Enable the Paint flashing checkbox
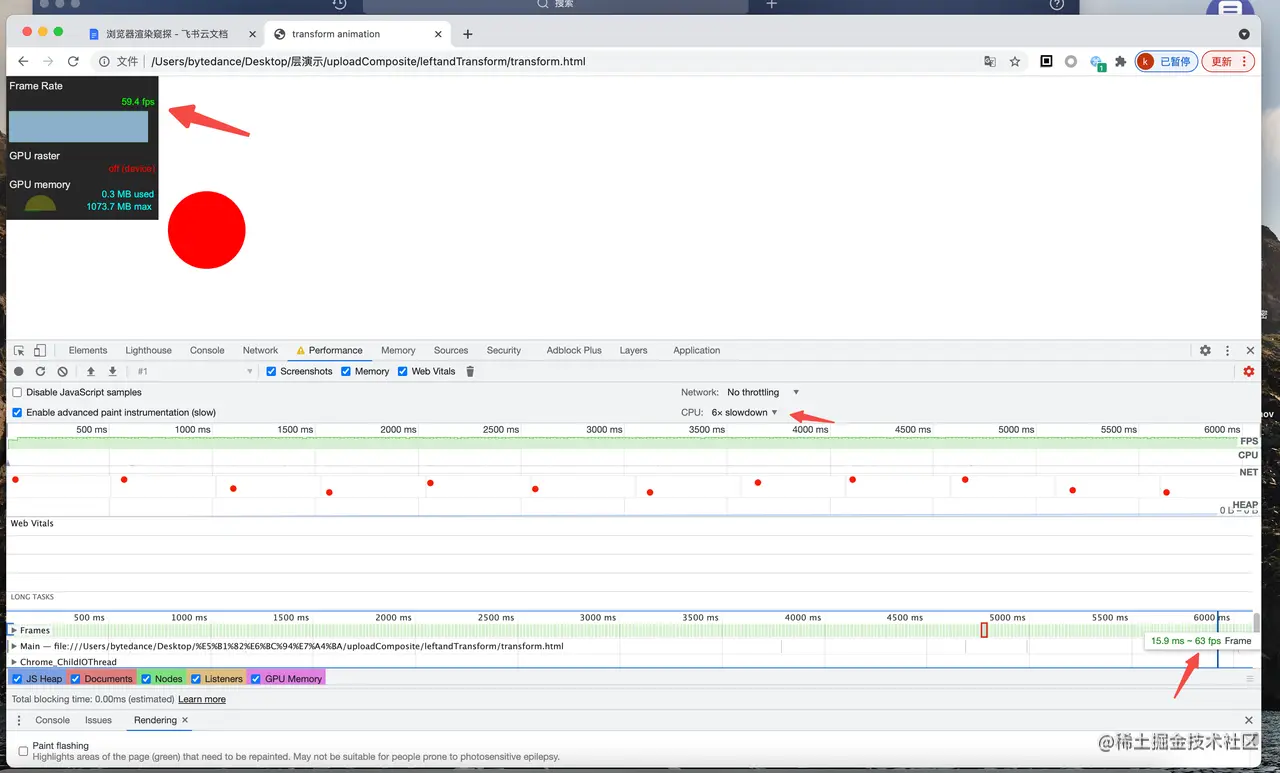Viewport: 1280px width, 773px height. (x=23, y=750)
